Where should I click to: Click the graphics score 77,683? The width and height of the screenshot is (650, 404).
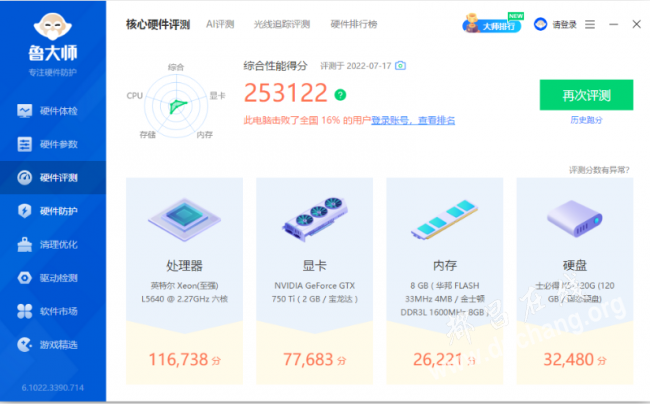tap(308, 359)
